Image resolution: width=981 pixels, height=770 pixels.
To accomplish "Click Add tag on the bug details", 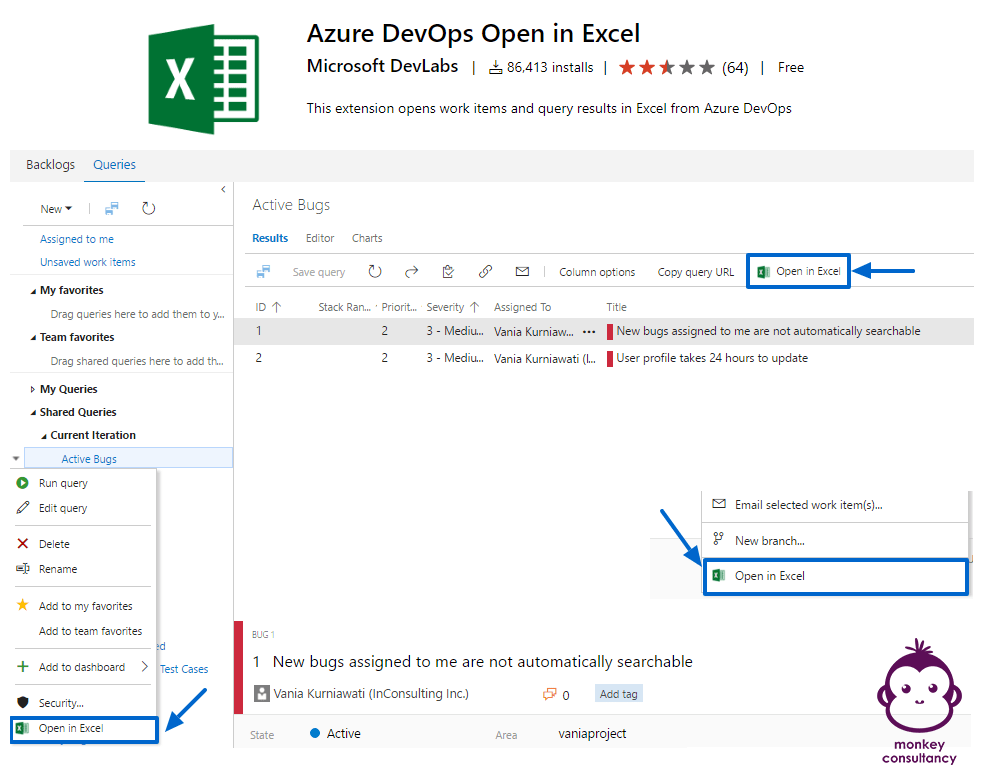I will click(x=618, y=693).
